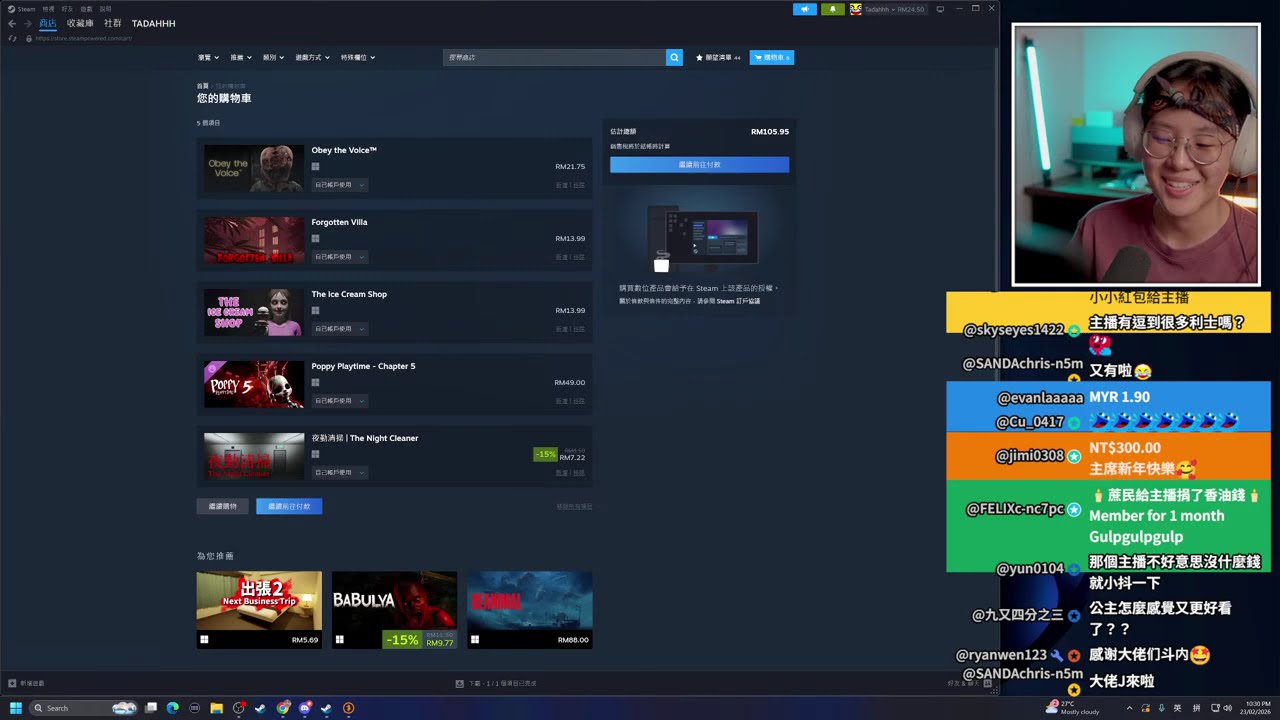Click the Windows icon under Poppy Playtime
Viewport: 1280px width, 720px height.
tap(315, 383)
